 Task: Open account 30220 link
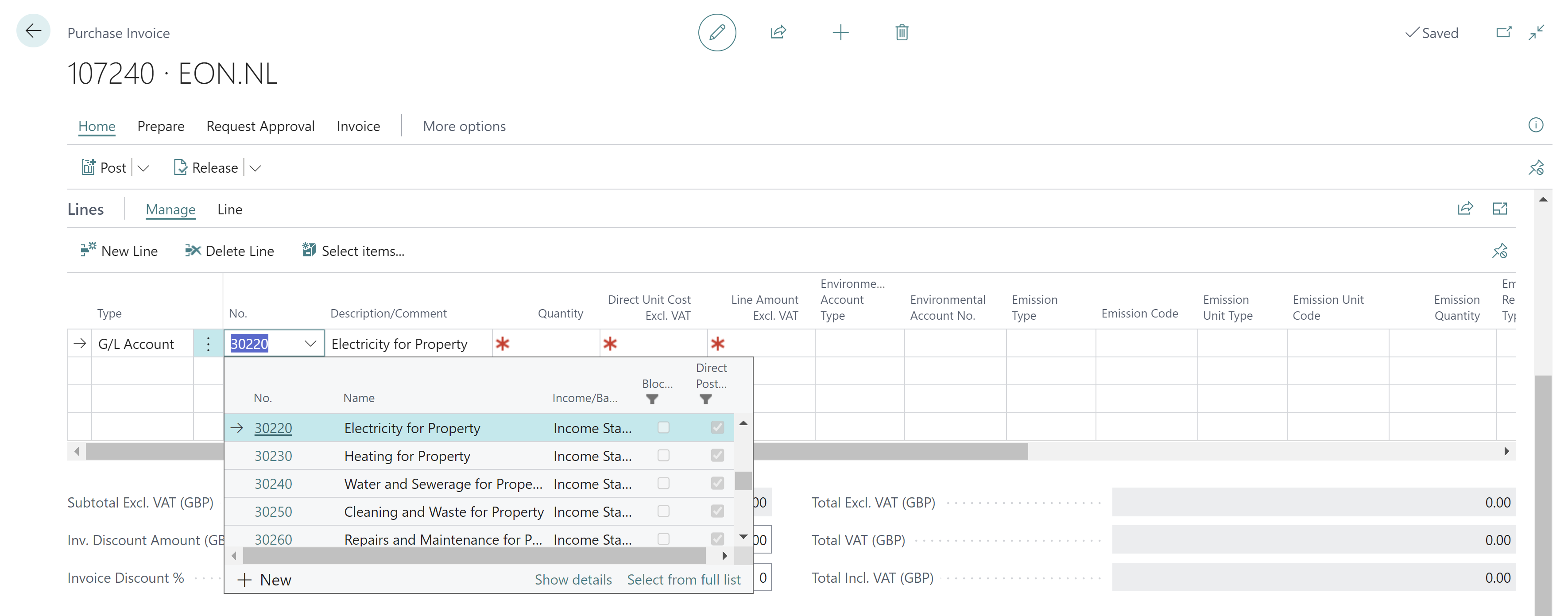coord(273,428)
